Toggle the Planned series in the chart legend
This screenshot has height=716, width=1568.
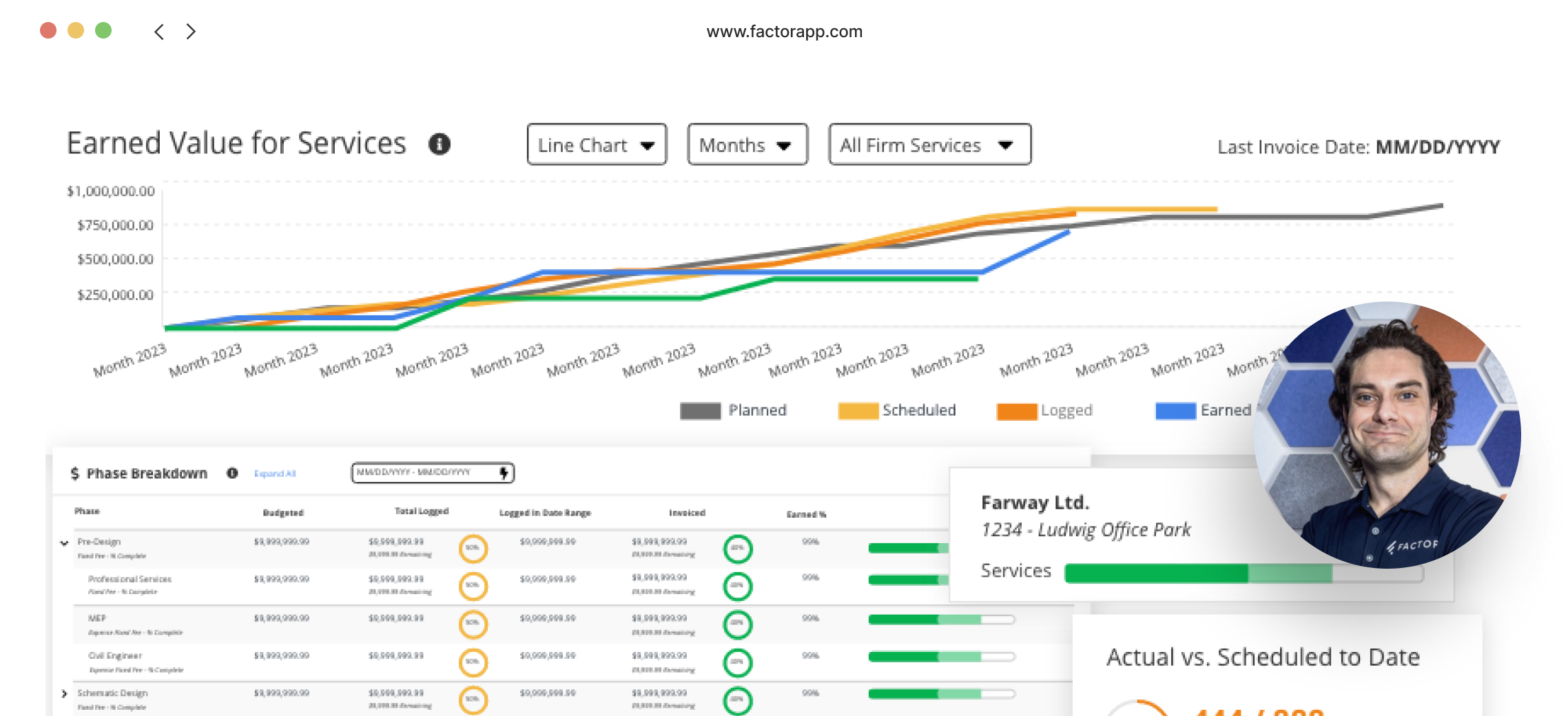[x=733, y=410]
